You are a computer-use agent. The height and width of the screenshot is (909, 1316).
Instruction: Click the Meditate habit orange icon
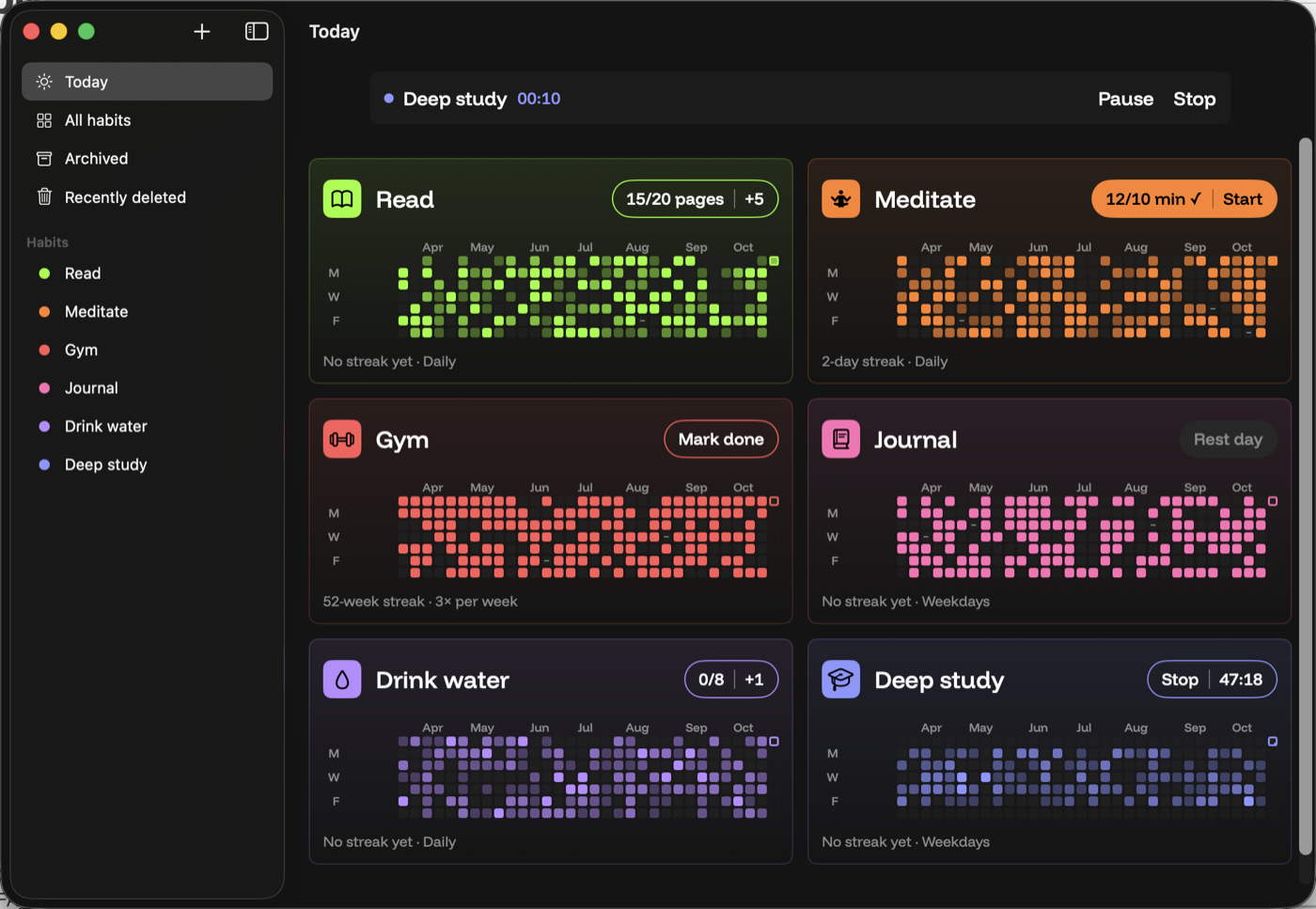[840, 199]
